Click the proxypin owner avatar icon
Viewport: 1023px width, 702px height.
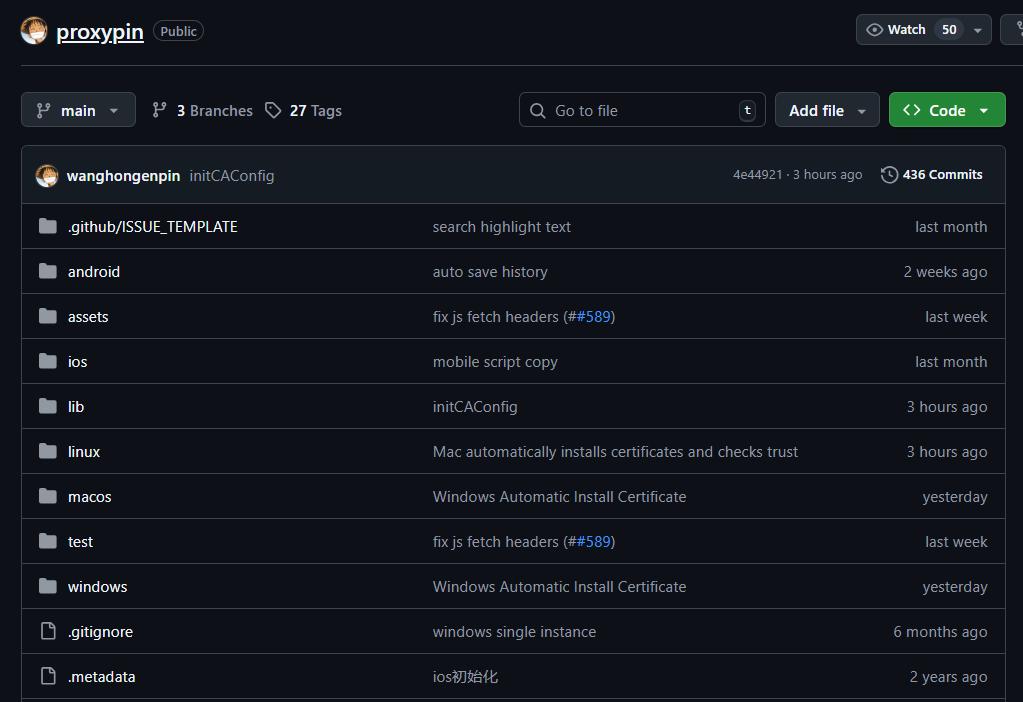[x=34, y=31]
